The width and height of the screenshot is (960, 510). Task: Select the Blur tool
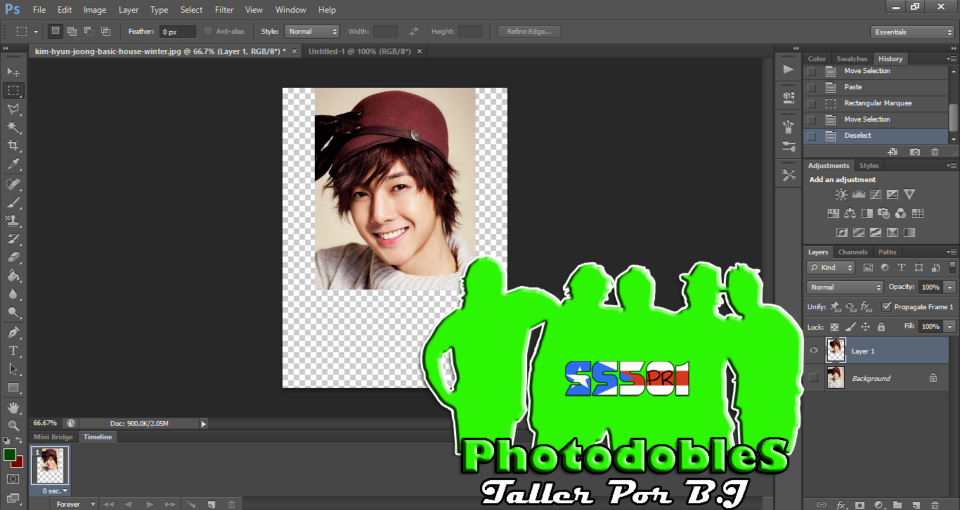(13, 294)
